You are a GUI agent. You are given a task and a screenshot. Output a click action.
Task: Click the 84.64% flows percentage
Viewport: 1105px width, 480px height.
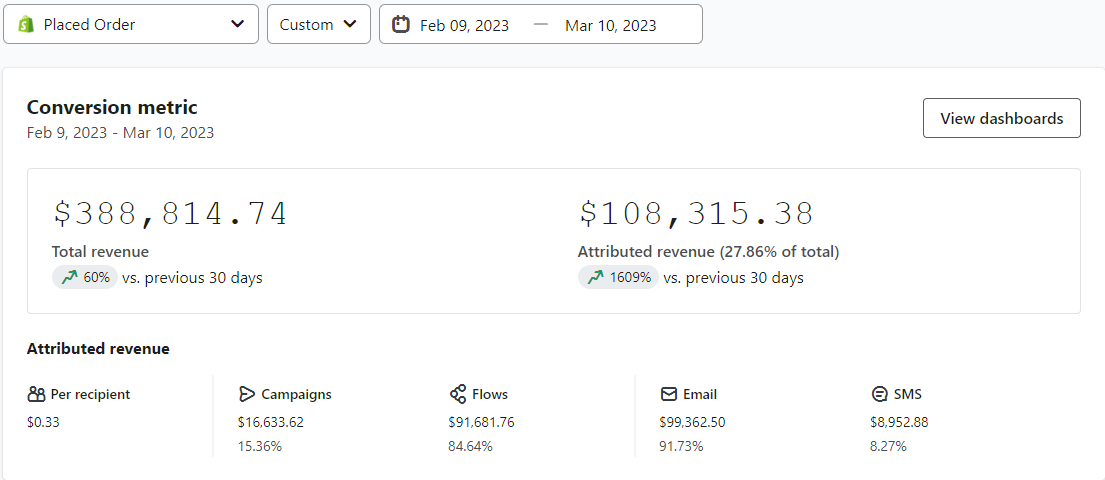pyautogui.click(x=470, y=446)
